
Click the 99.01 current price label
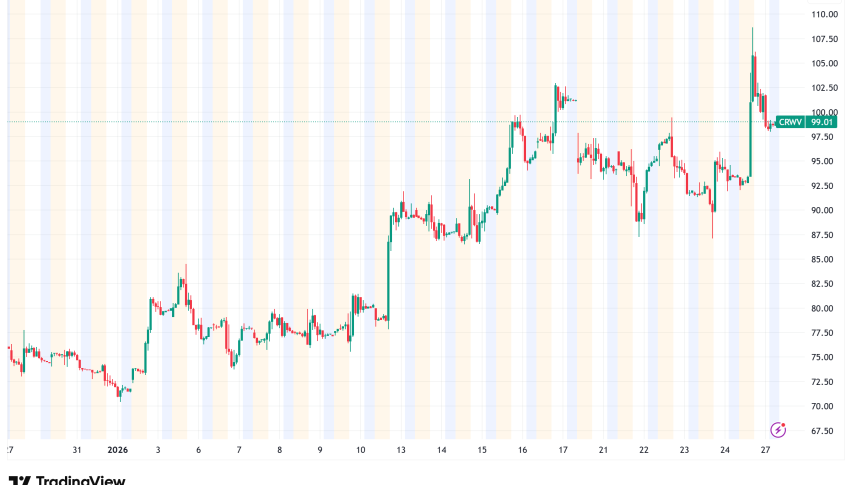tap(820, 121)
